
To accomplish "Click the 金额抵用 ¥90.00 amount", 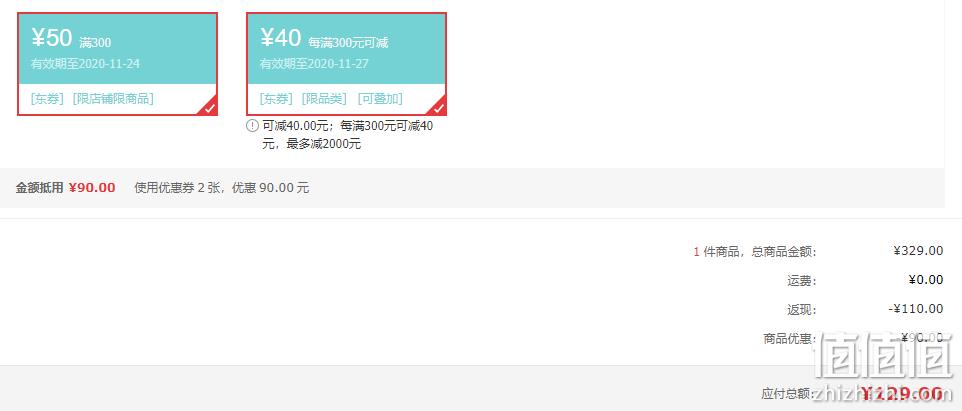I will [x=91, y=188].
